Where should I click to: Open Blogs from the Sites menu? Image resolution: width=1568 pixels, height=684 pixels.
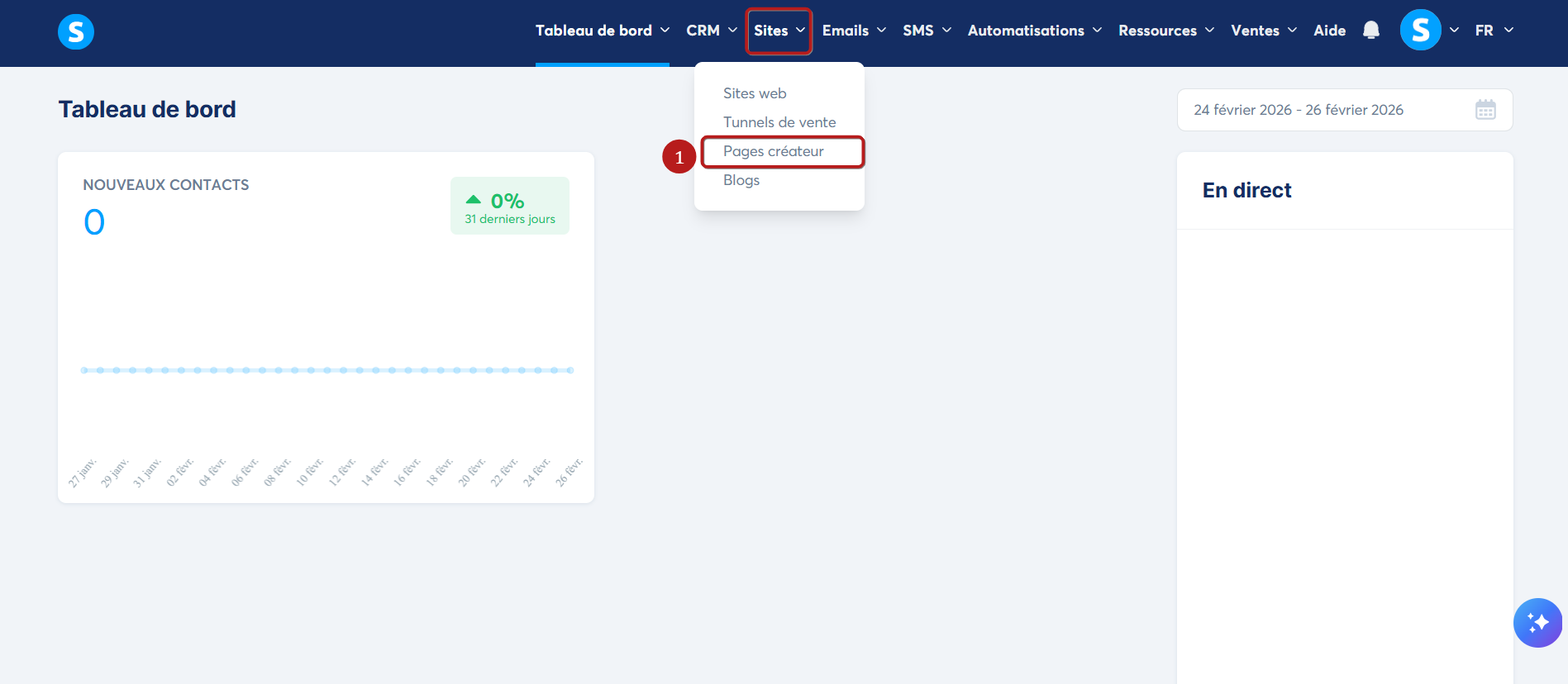[x=741, y=180]
